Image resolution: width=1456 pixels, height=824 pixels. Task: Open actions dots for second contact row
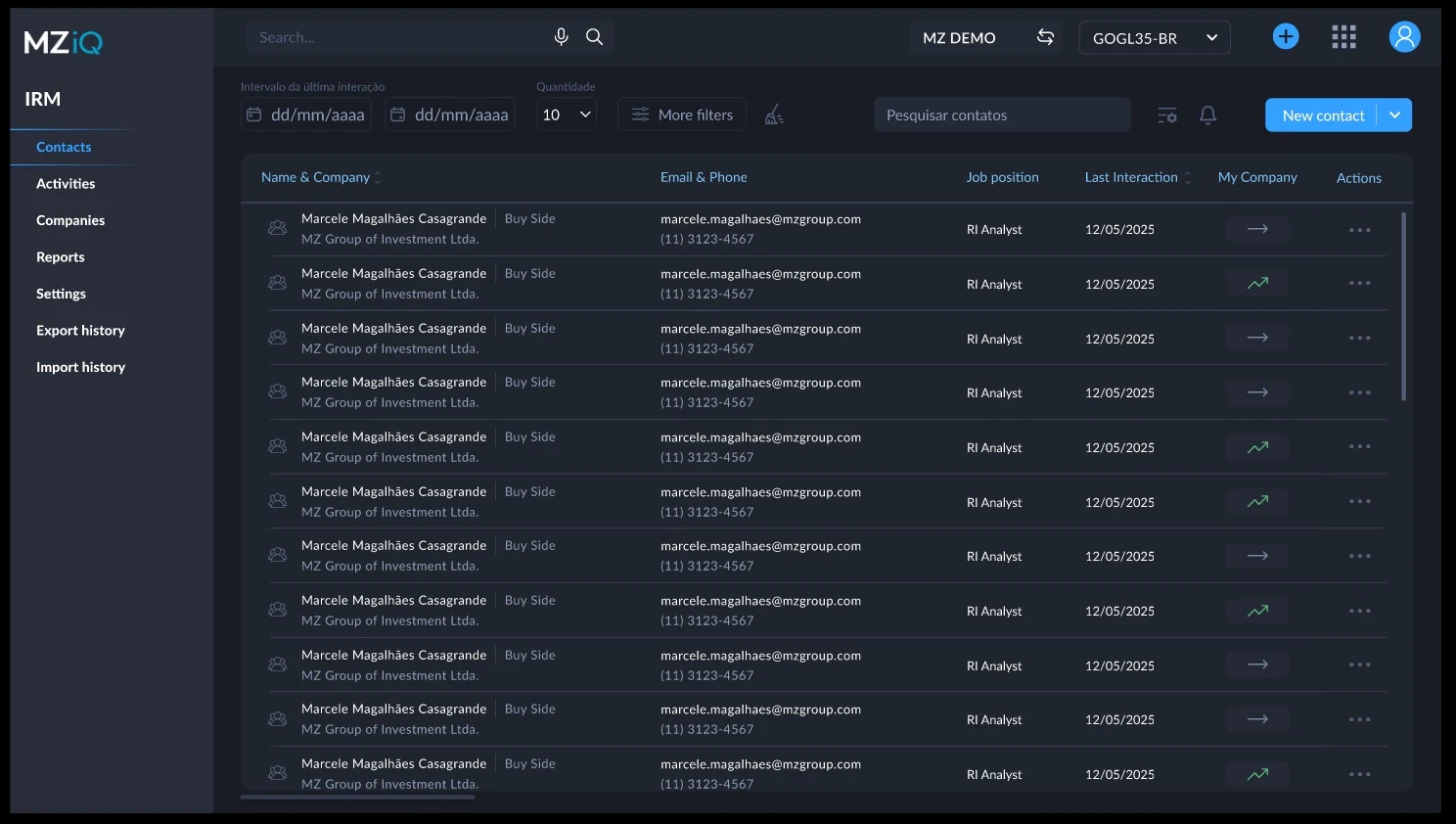coord(1360,284)
